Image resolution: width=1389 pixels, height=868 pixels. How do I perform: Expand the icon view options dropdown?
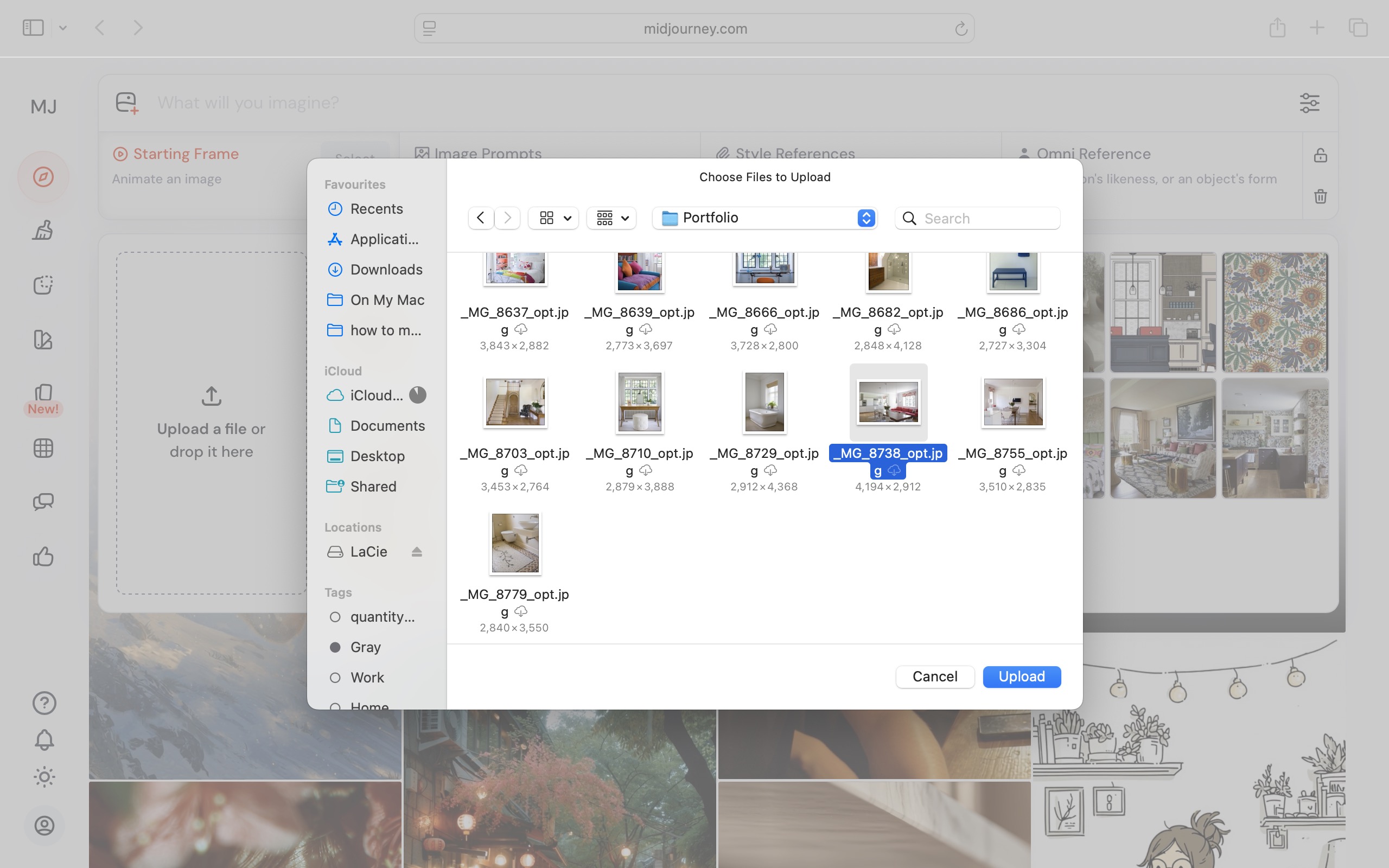(x=553, y=218)
